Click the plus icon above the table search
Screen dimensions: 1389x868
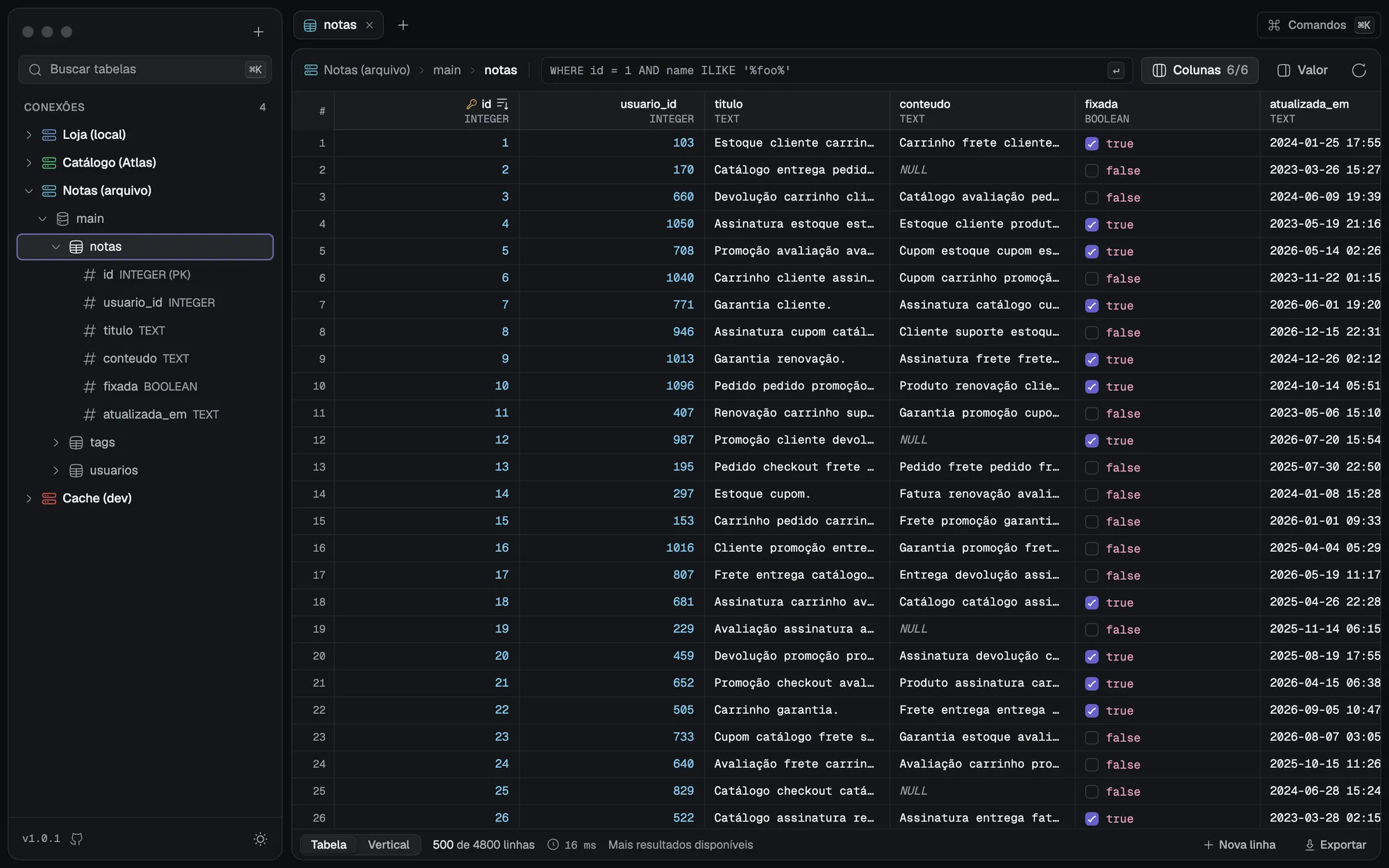[x=258, y=32]
